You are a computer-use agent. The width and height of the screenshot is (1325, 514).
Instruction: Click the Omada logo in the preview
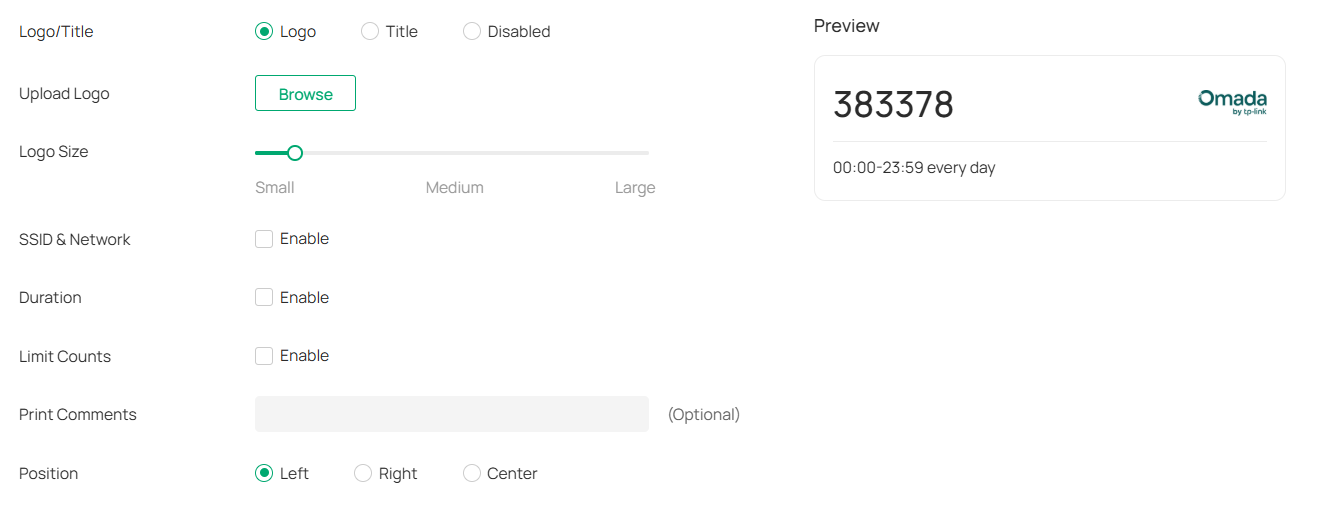click(1232, 102)
